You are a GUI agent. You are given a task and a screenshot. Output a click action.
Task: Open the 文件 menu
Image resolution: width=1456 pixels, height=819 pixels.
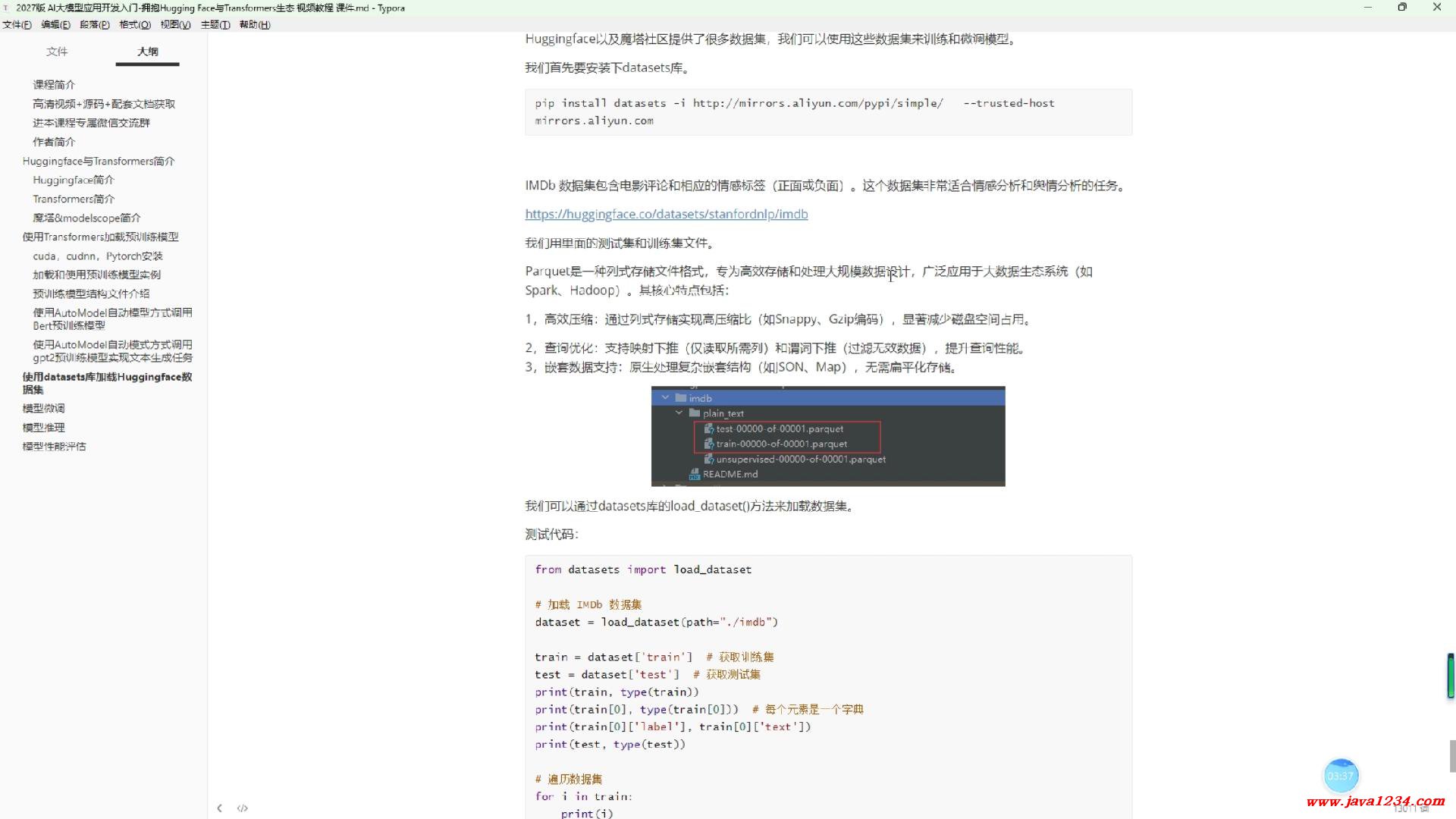click(x=16, y=24)
